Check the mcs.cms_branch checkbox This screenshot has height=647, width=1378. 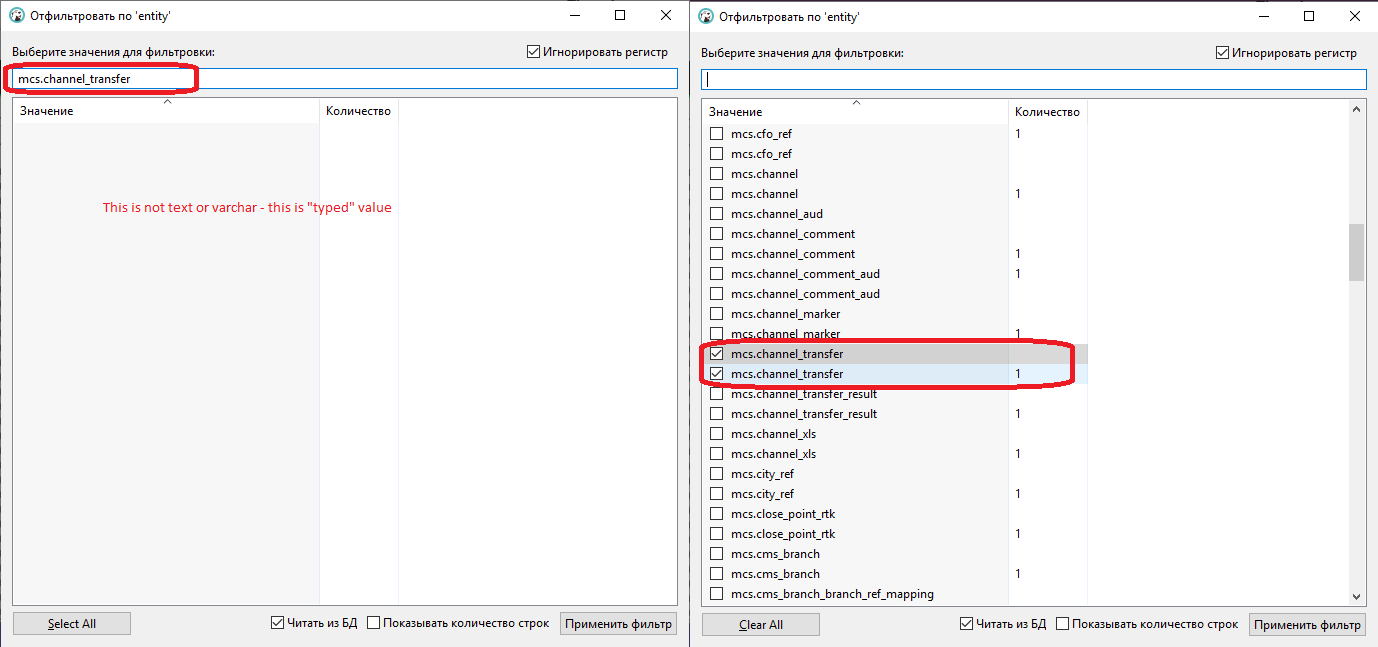(x=717, y=553)
